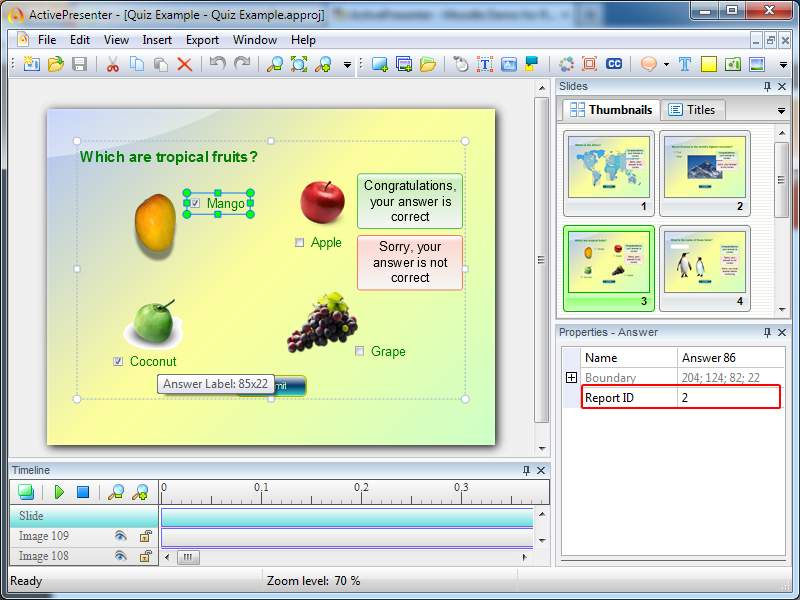800x600 pixels.
Task: Open the toolbar overflow dropdown arrow
Action: 783,66
